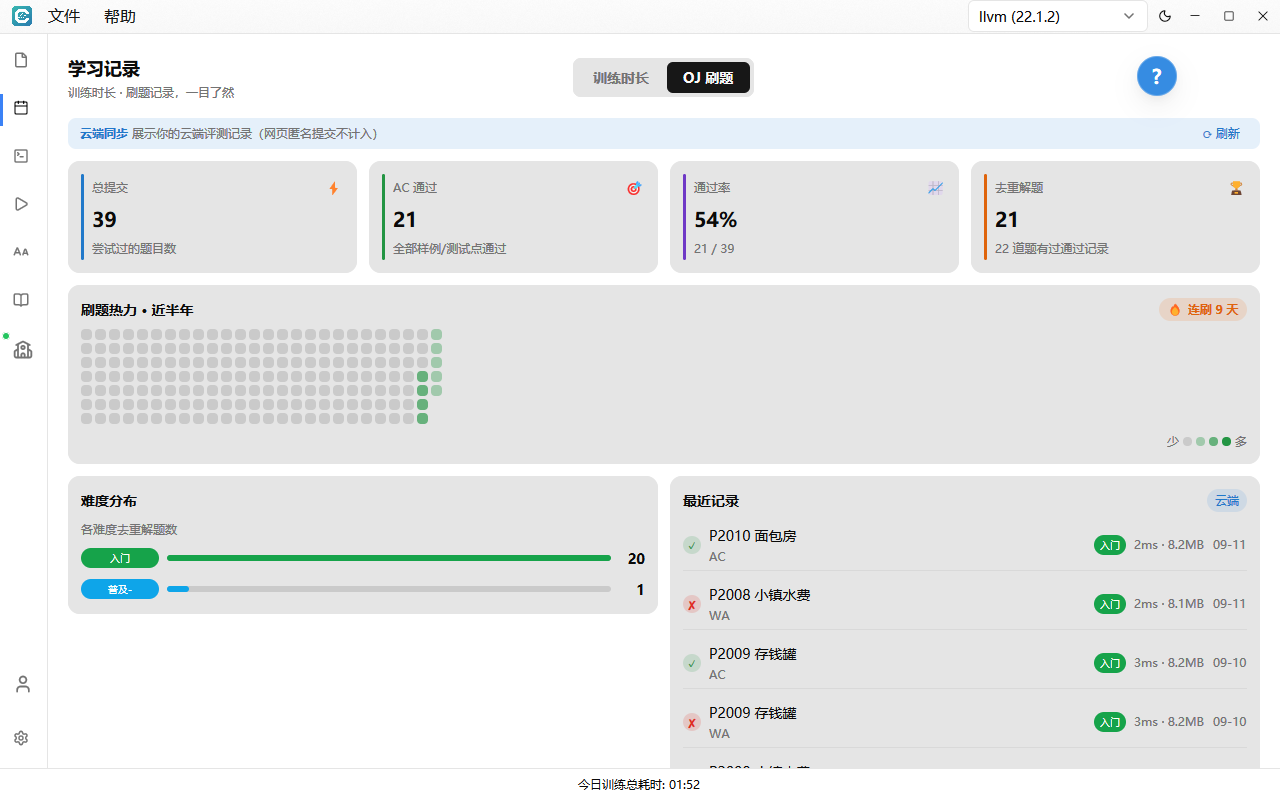1280x800 pixels.
Task: Open settings gear in sidebar
Action: [21, 738]
